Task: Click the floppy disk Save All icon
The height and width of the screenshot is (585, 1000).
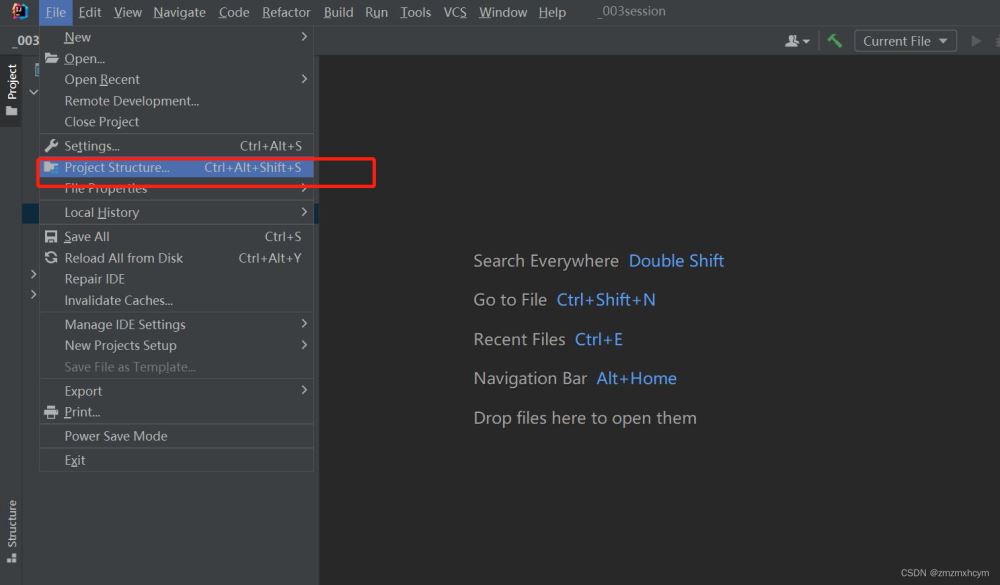Action: point(52,237)
